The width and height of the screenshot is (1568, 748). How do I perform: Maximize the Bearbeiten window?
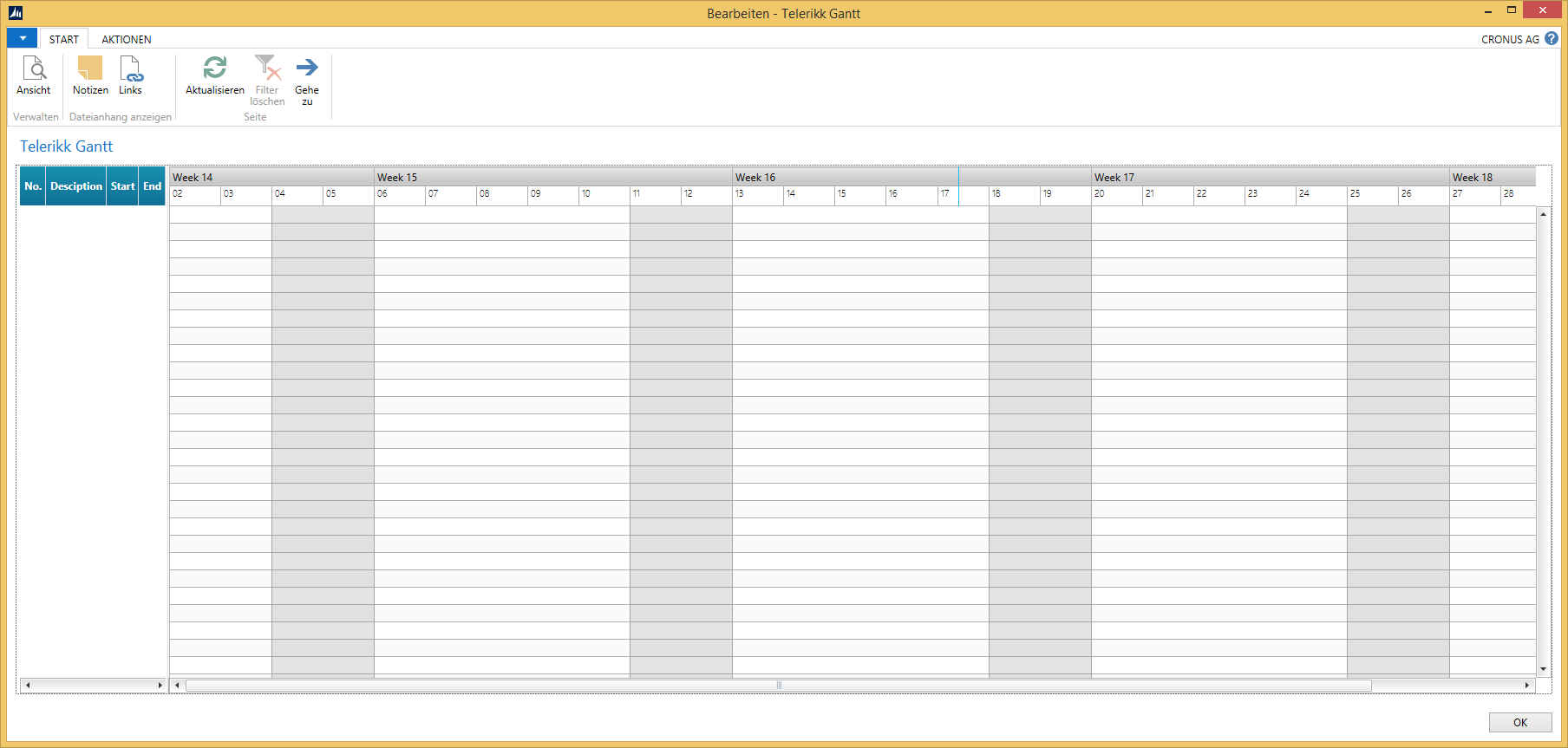[x=1512, y=10]
